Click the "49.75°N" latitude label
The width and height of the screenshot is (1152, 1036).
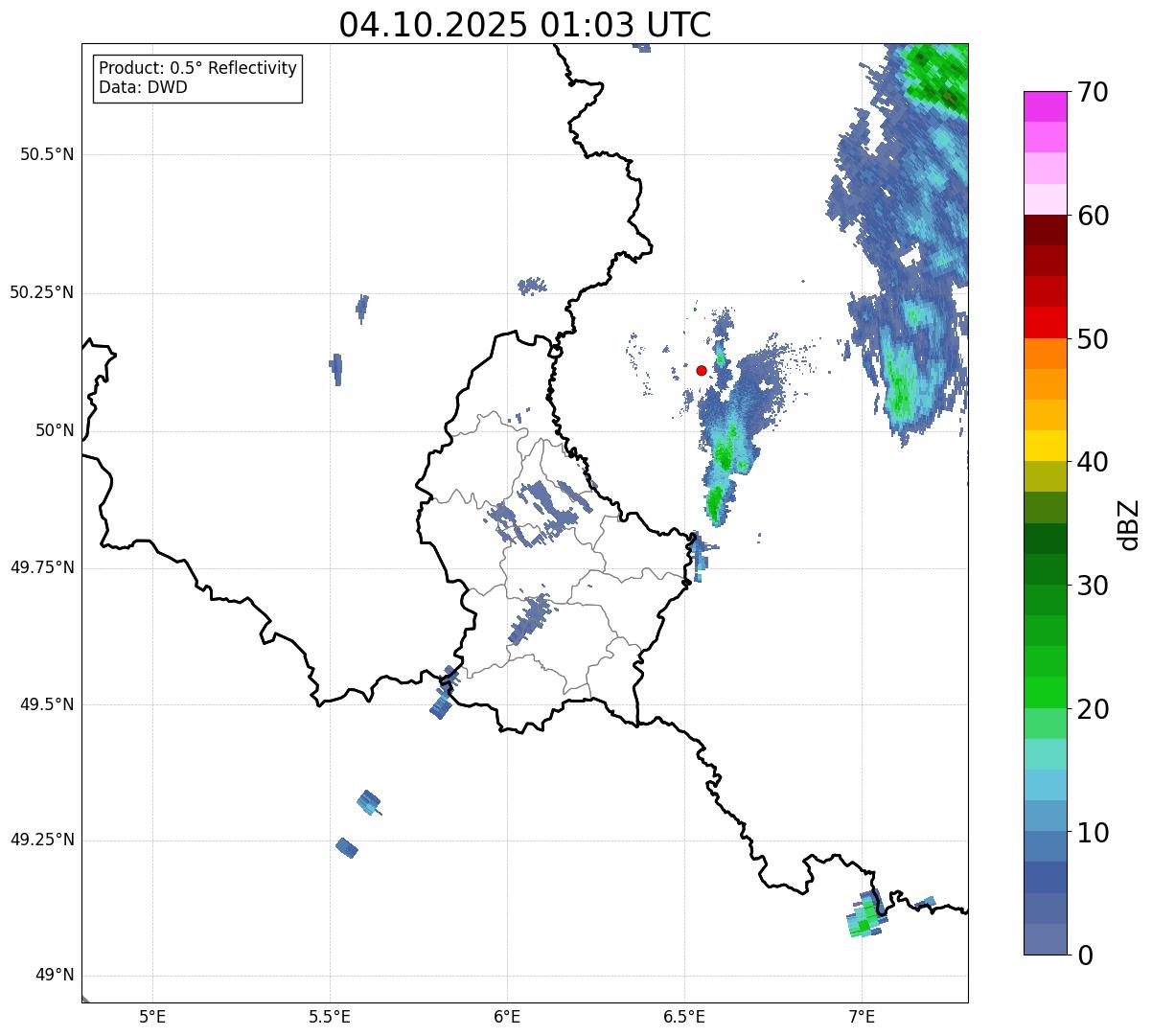click(42, 567)
